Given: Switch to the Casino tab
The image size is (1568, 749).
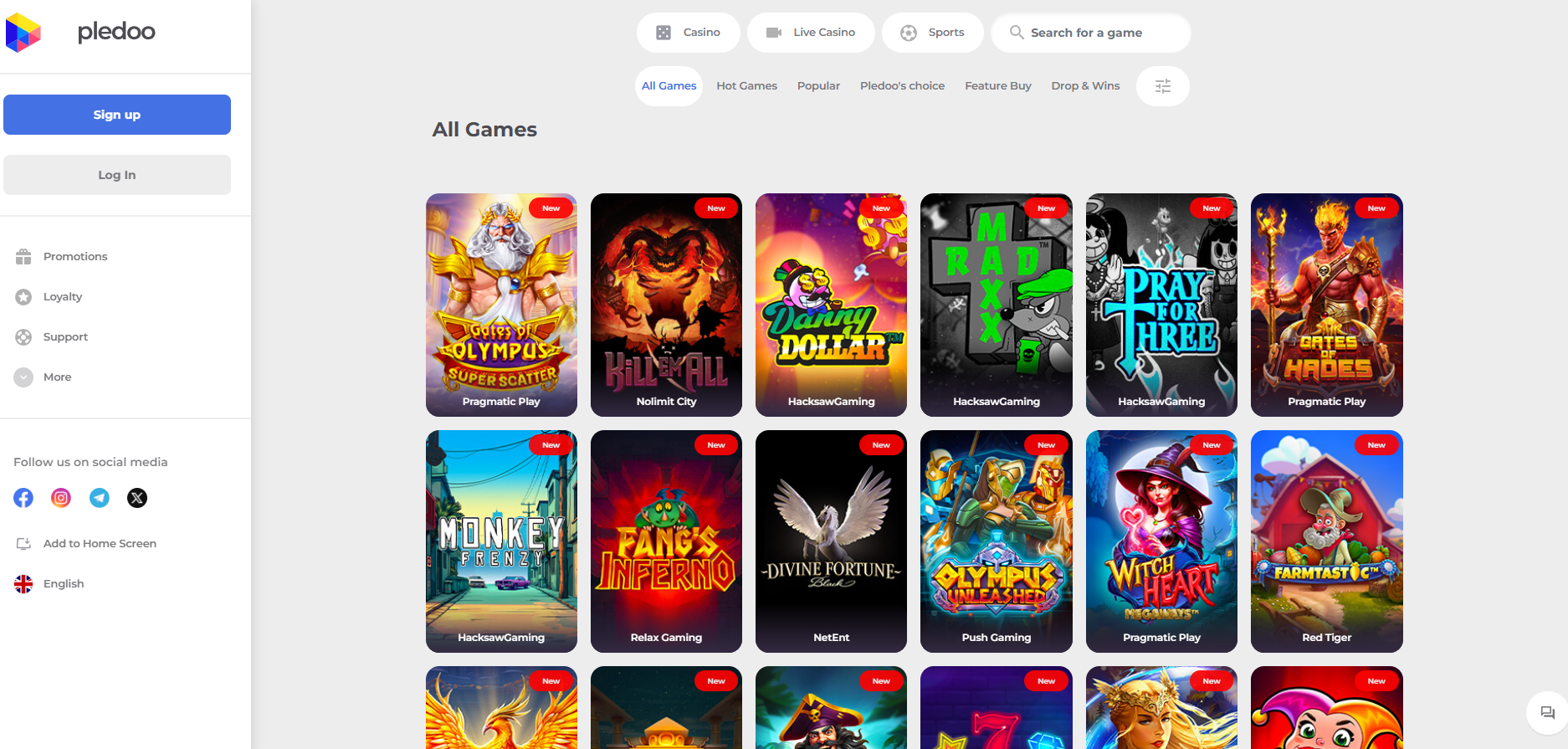Looking at the screenshot, I should [x=689, y=33].
